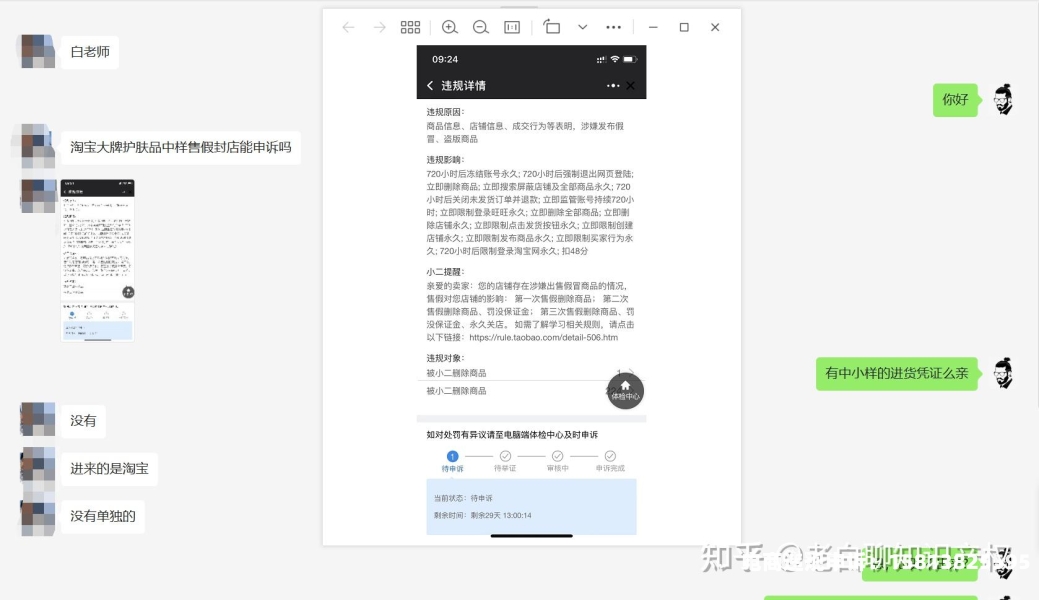Viewport: 1039px width, 600px height.
Task: Click the 当前状态: 待申诉 status text
Action: (463, 498)
